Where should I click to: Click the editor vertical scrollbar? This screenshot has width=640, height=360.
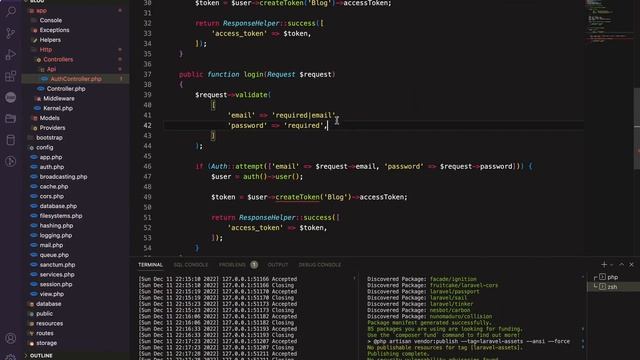(636, 128)
